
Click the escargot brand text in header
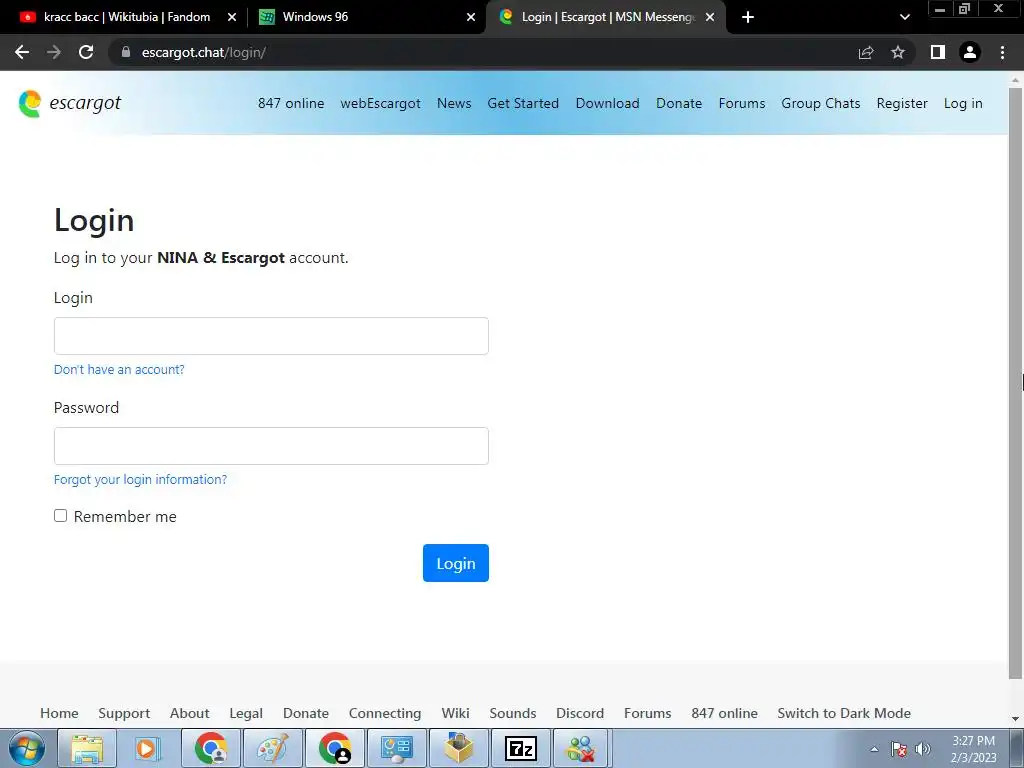tap(85, 104)
